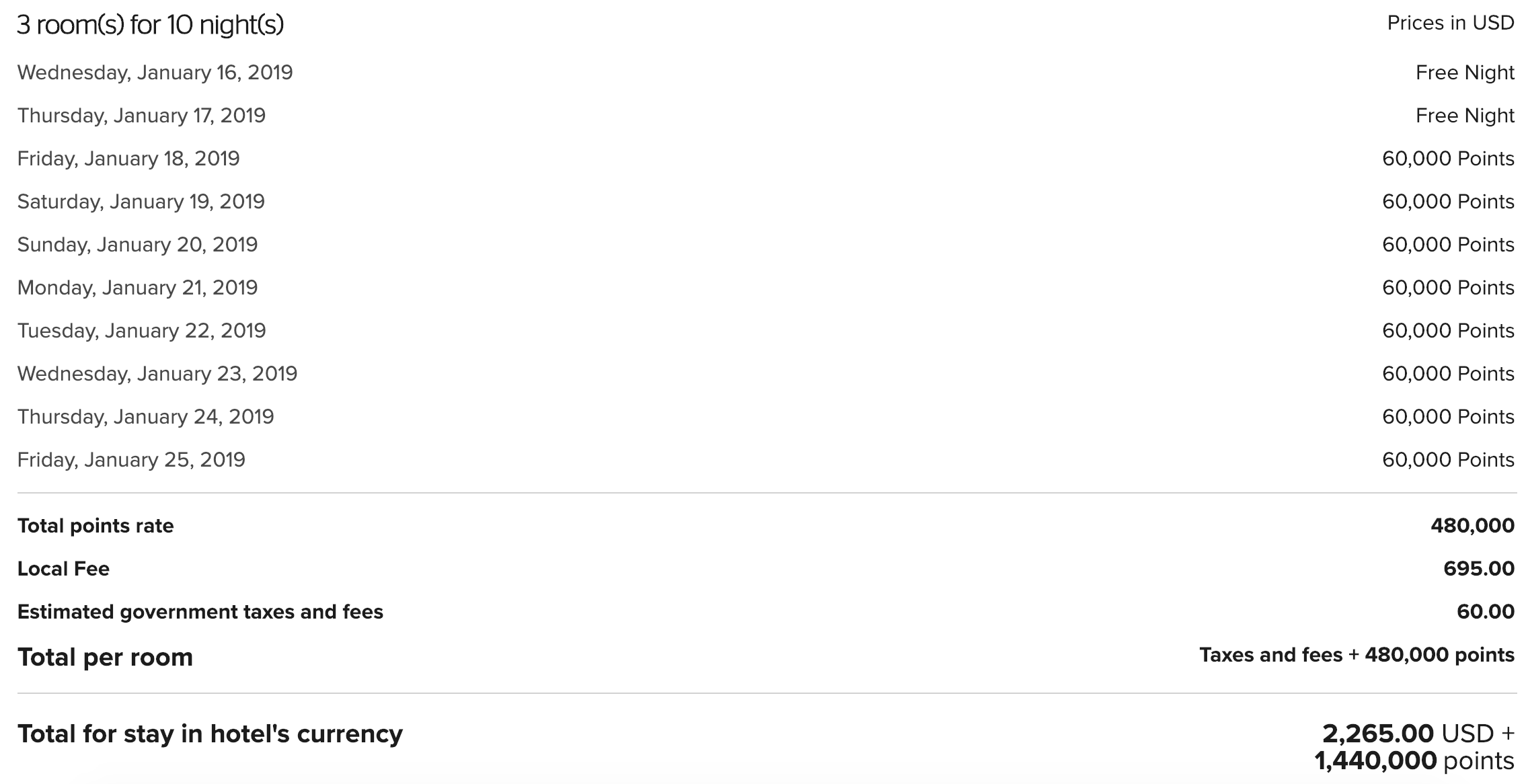Click the 'Total per room' heading
The width and height of the screenshot is (1528, 784).
click(x=105, y=657)
